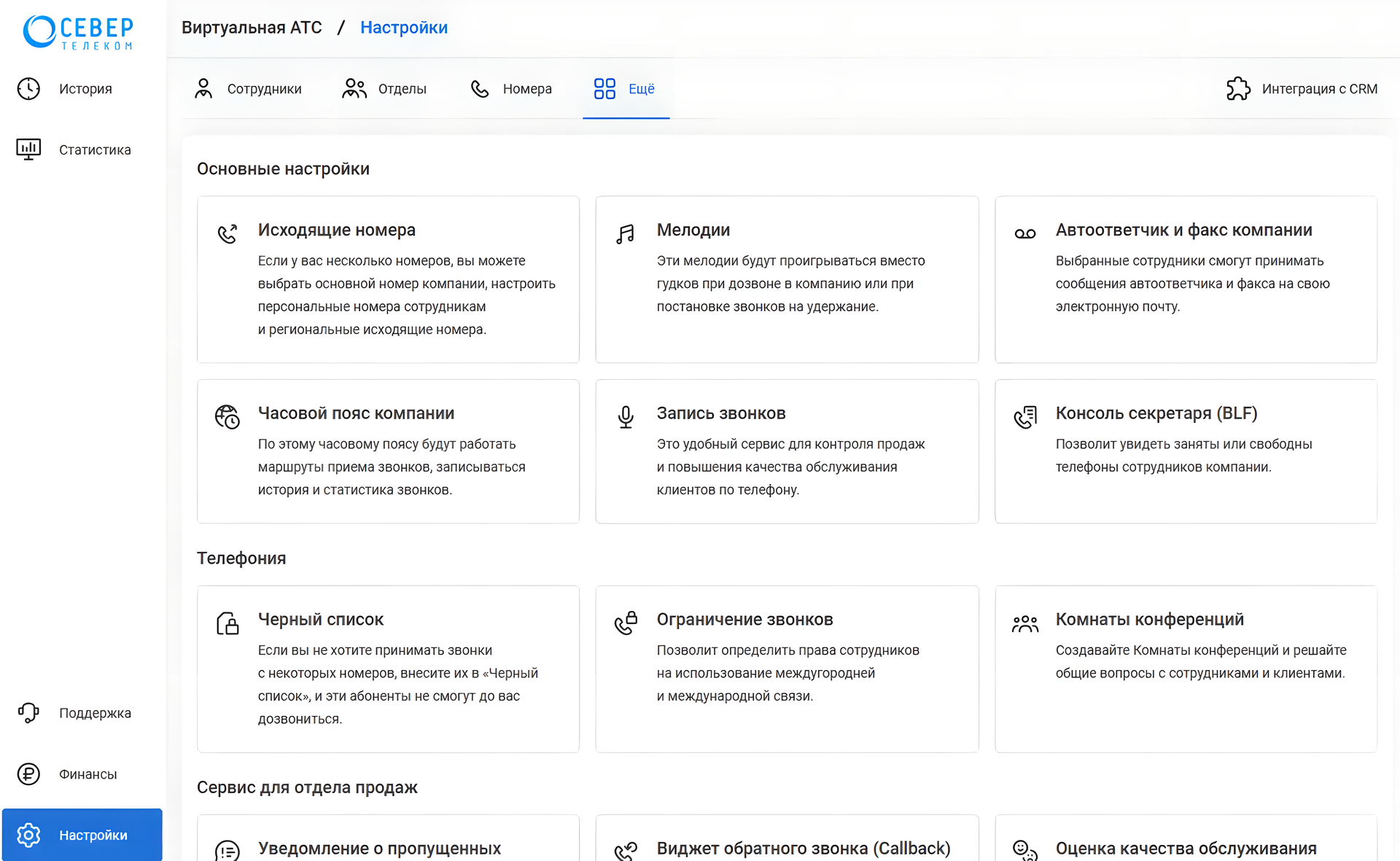This screenshot has width=1400, height=861.
Task: Click the Callback widget phone icon
Action: coord(626,851)
